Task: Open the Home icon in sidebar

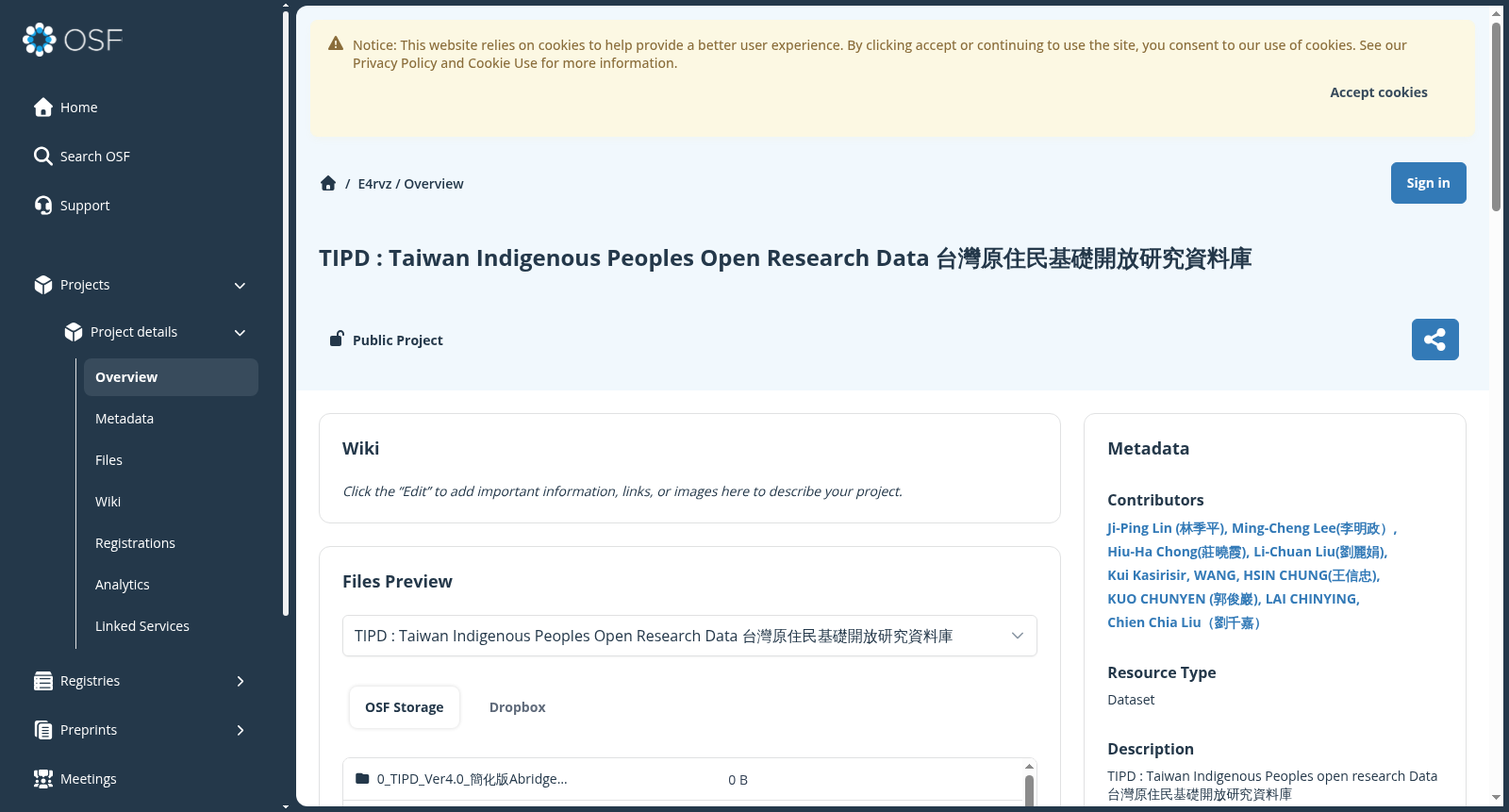Action: (x=42, y=108)
